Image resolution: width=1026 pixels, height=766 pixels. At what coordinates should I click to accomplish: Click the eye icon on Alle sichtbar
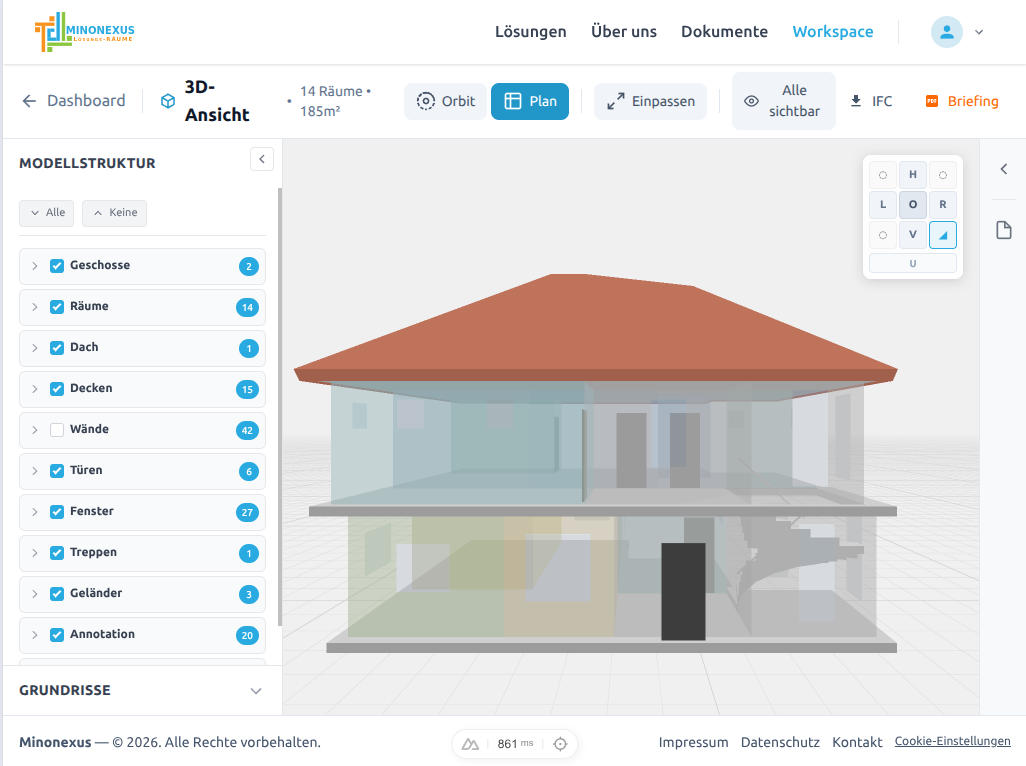pyautogui.click(x=750, y=101)
